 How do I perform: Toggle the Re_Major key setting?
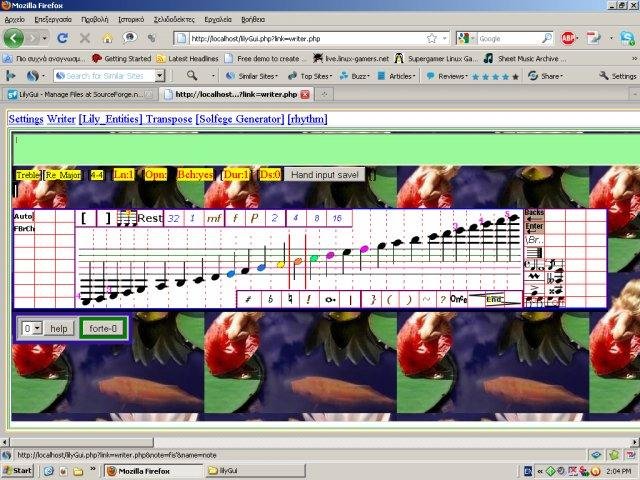coord(63,175)
